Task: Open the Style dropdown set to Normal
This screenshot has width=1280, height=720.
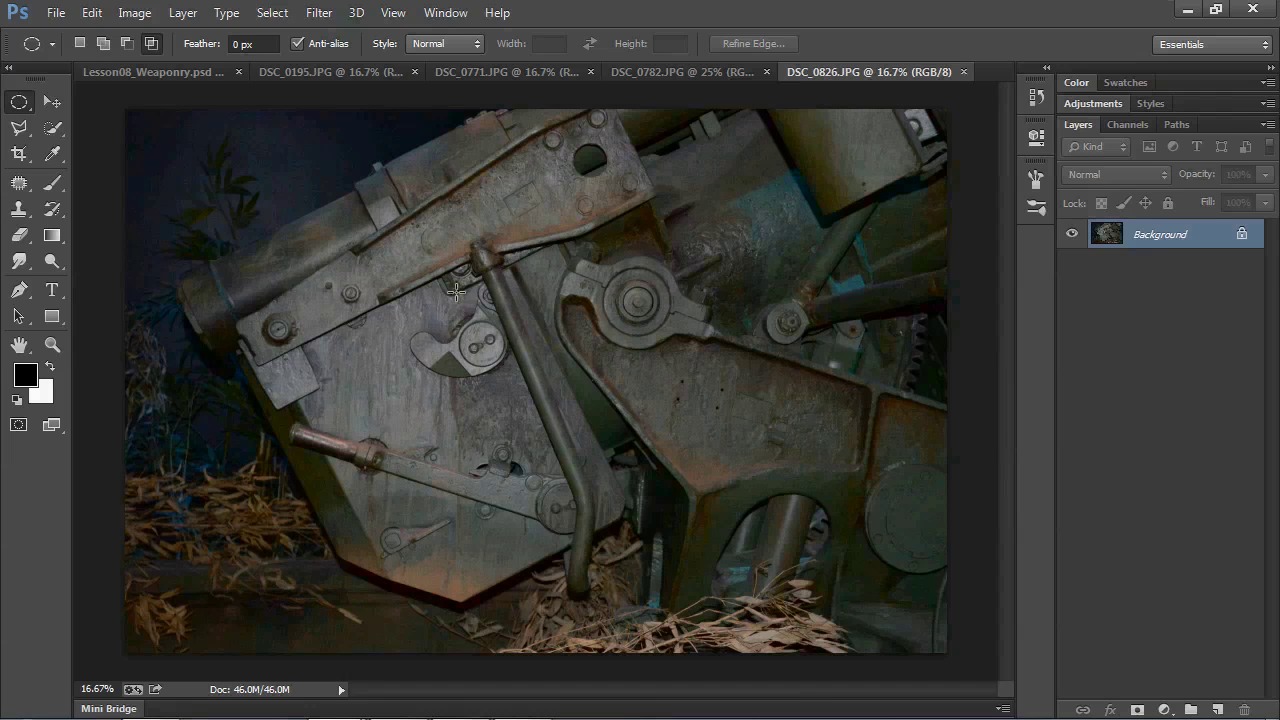Action: [x=446, y=44]
